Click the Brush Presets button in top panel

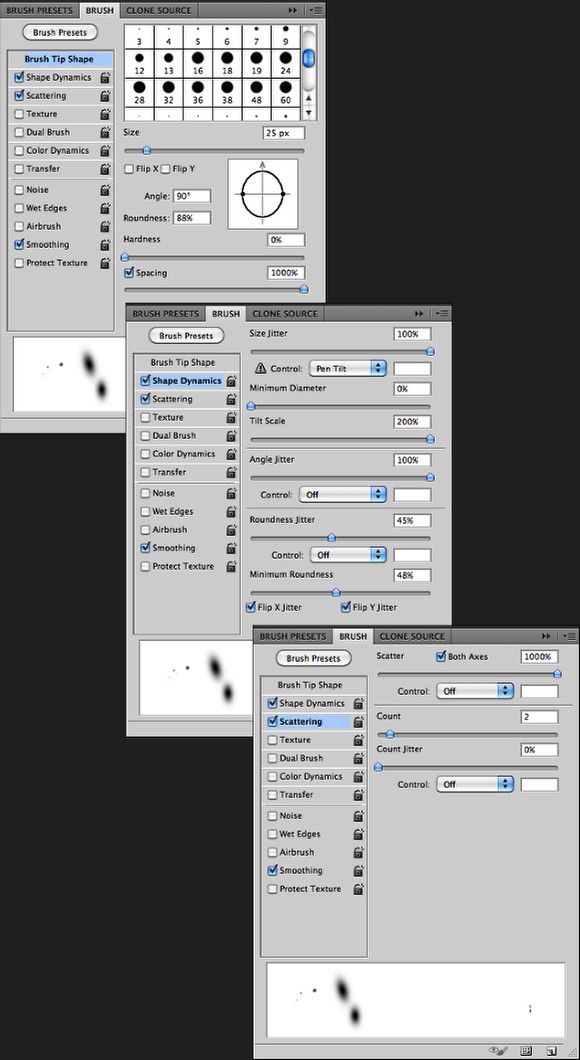point(60,32)
